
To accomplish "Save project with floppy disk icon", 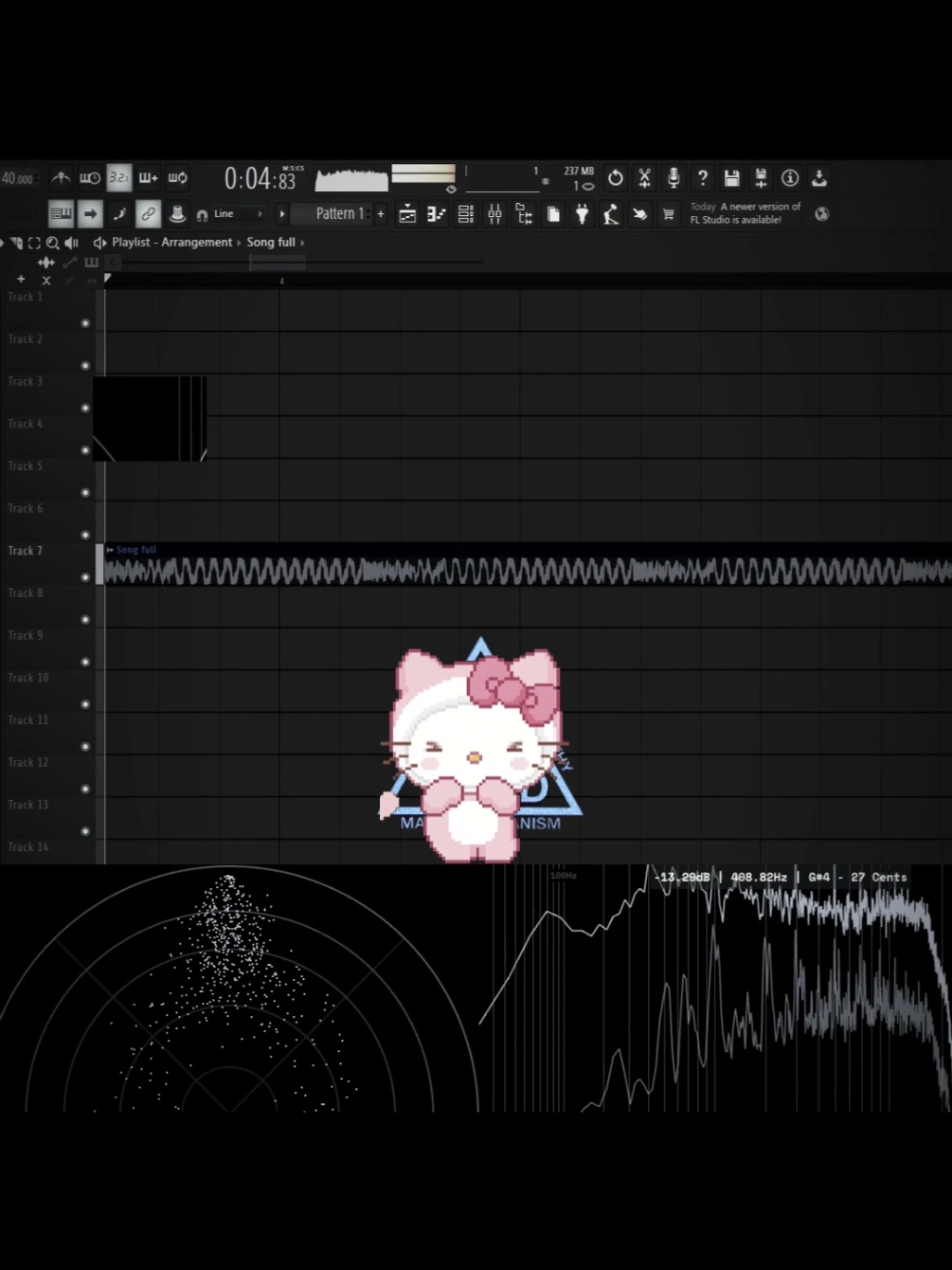I will [x=731, y=178].
